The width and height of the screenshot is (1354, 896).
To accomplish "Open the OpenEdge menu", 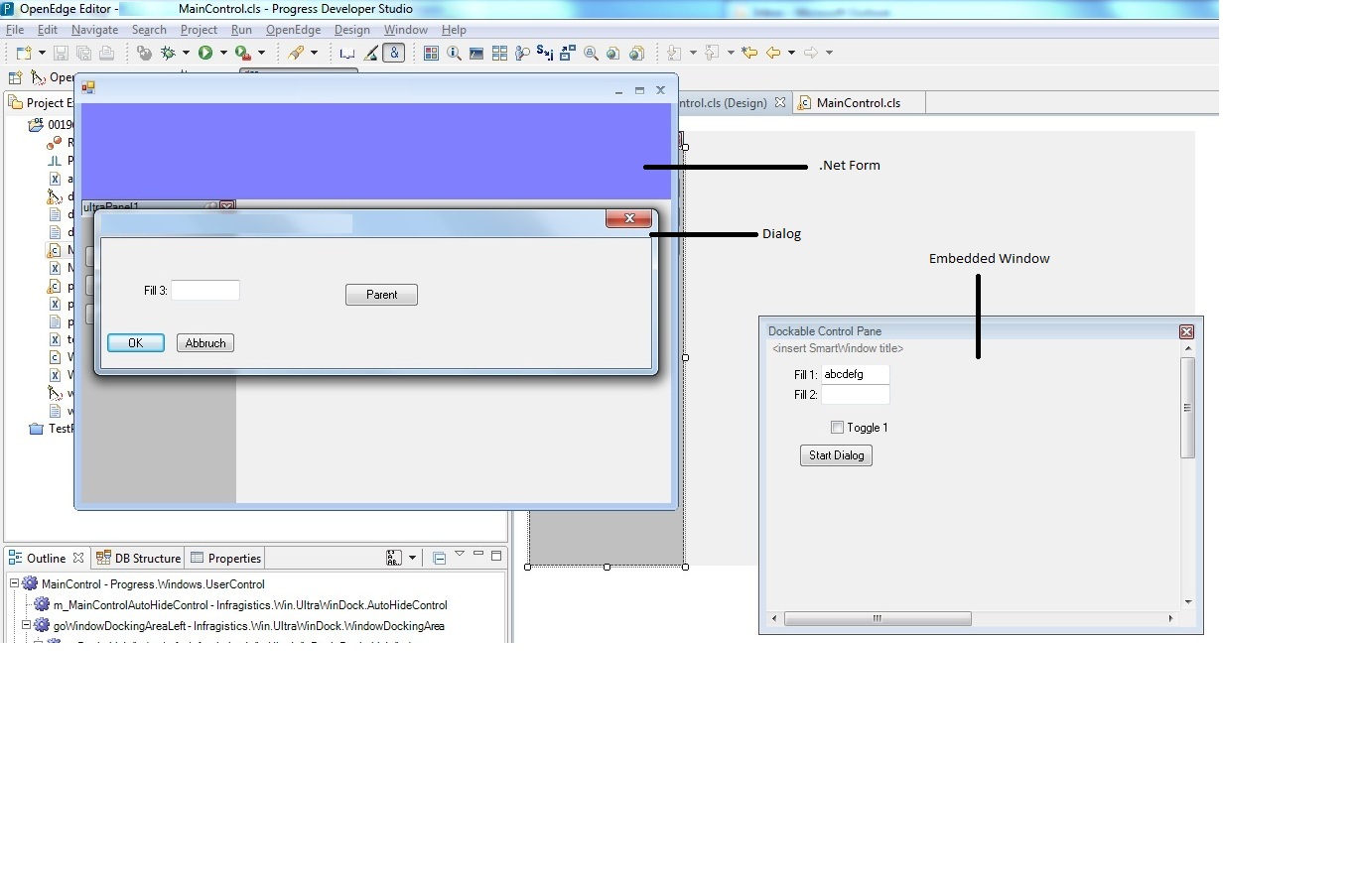I will (x=293, y=30).
